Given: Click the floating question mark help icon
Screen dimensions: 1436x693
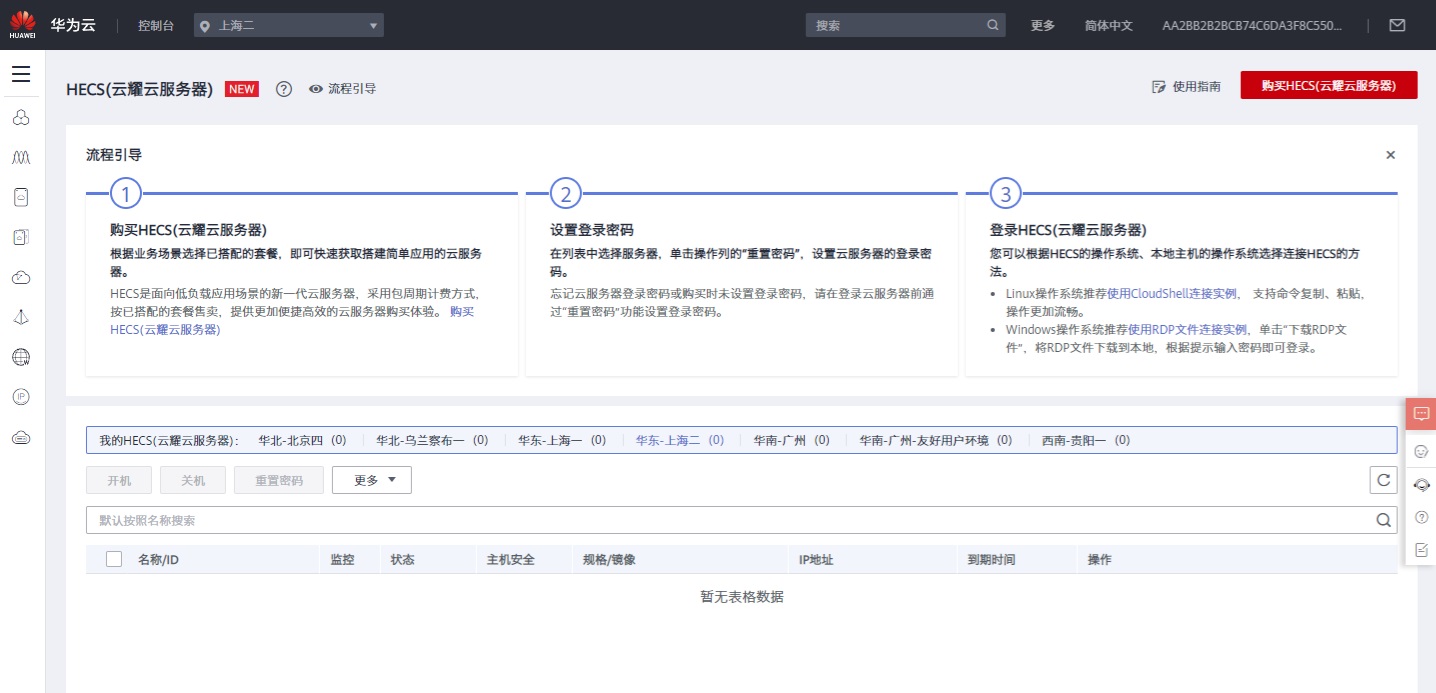Looking at the screenshot, I should (1421, 517).
